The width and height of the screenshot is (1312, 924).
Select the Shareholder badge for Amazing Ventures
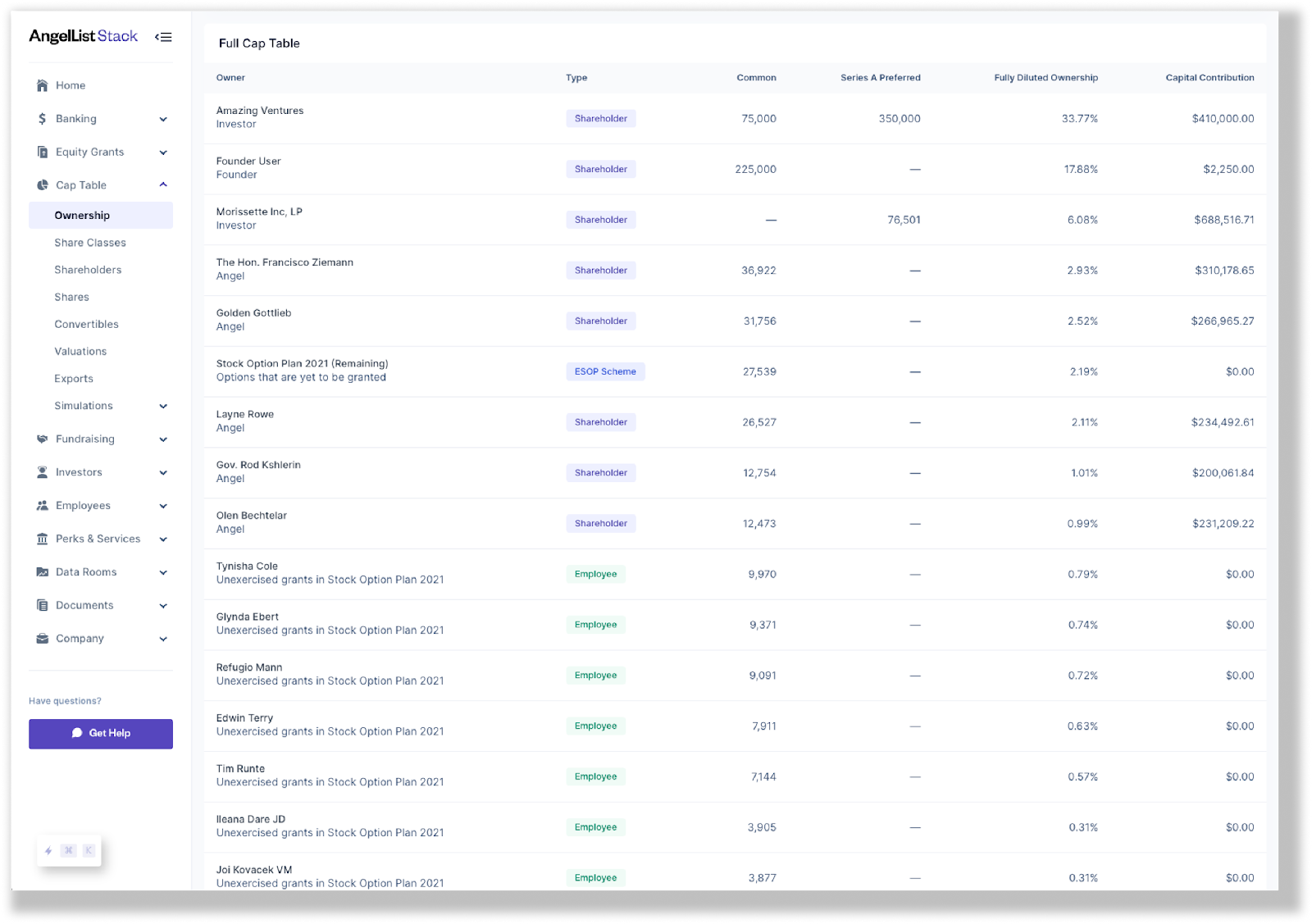[x=600, y=118]
